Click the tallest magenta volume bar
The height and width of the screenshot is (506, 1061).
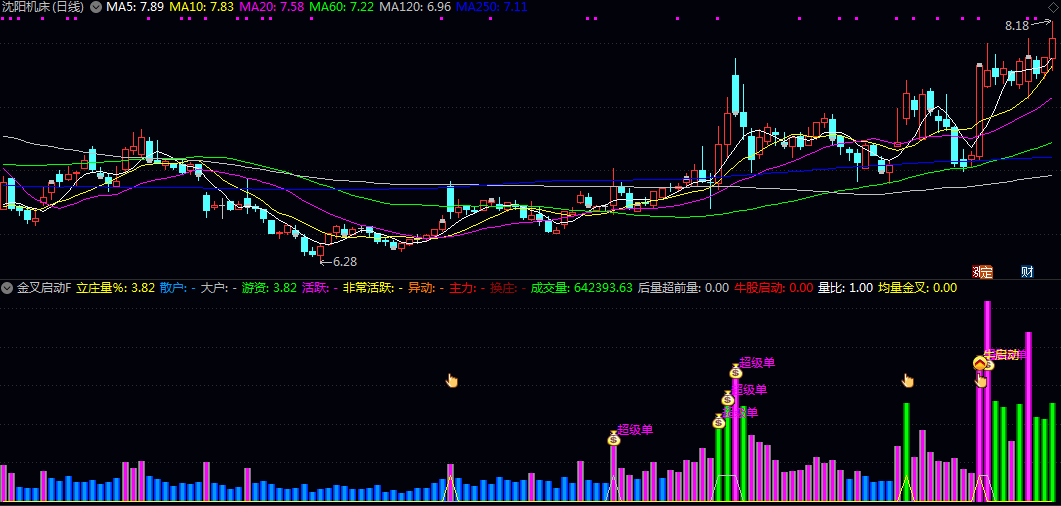click(987, 401)
